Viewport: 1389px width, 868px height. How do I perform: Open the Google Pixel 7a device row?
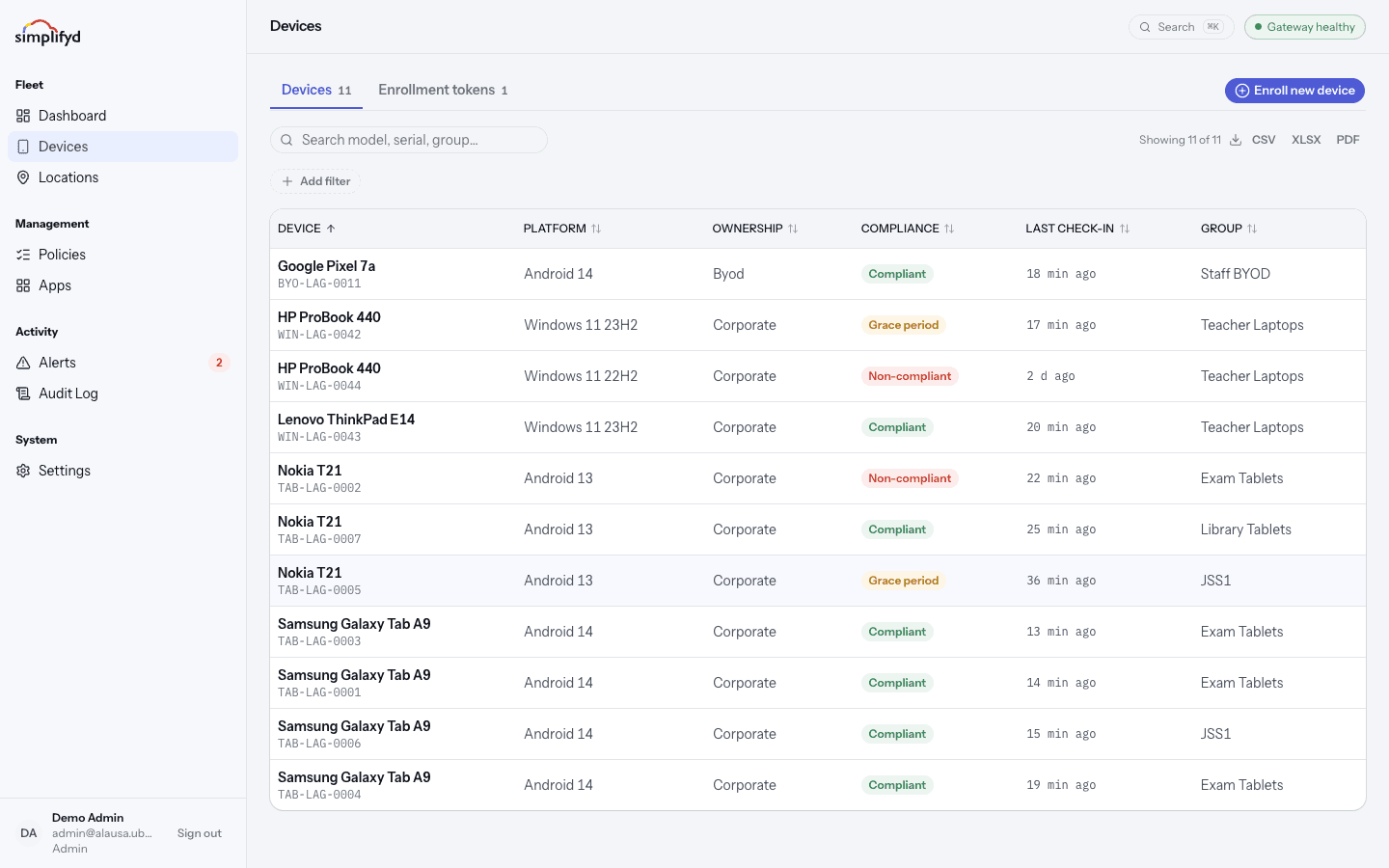(818, 274)
